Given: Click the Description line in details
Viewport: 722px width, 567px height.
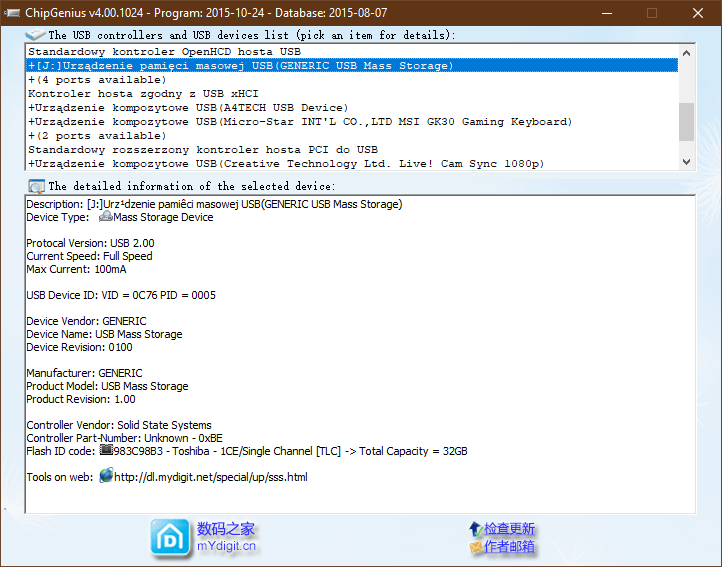Looking at the screenshot, I should [214, 204].
